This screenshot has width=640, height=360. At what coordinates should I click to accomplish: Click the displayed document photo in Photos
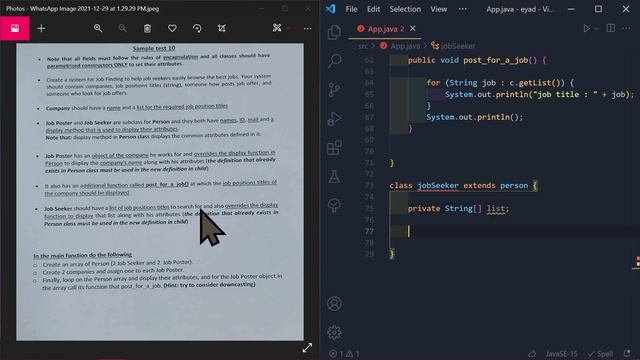[160, 192]
